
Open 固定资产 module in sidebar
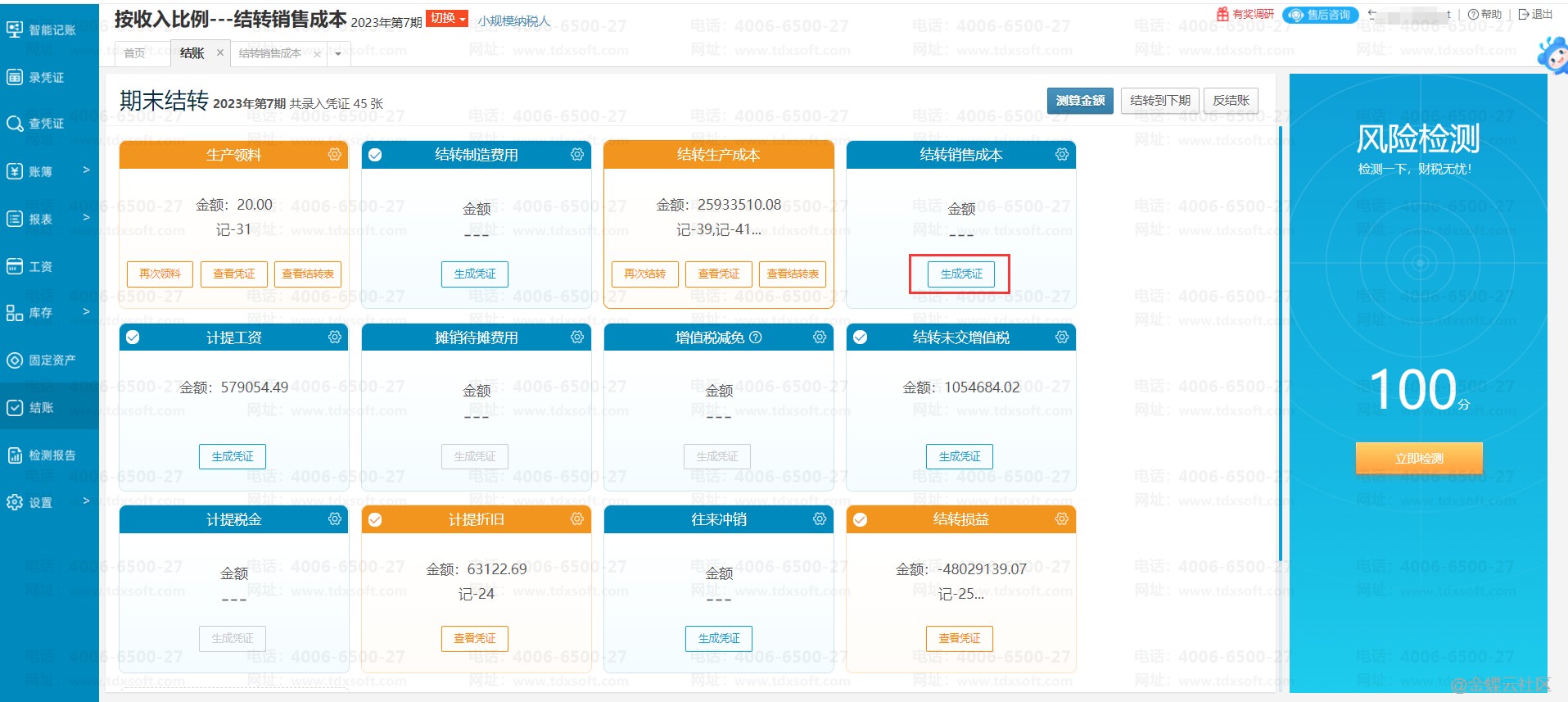(x=49, y=360)
